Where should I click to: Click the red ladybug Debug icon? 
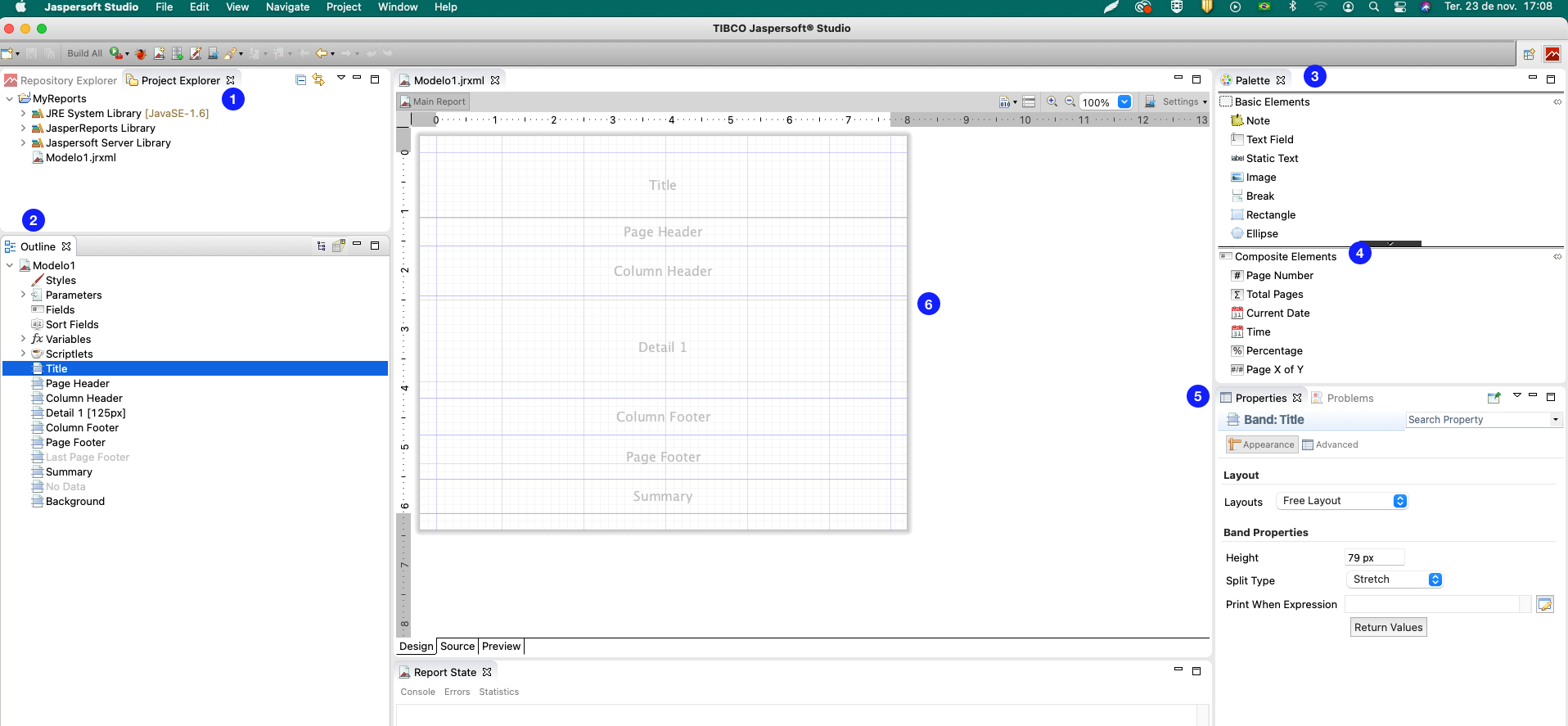click(141, 53)
